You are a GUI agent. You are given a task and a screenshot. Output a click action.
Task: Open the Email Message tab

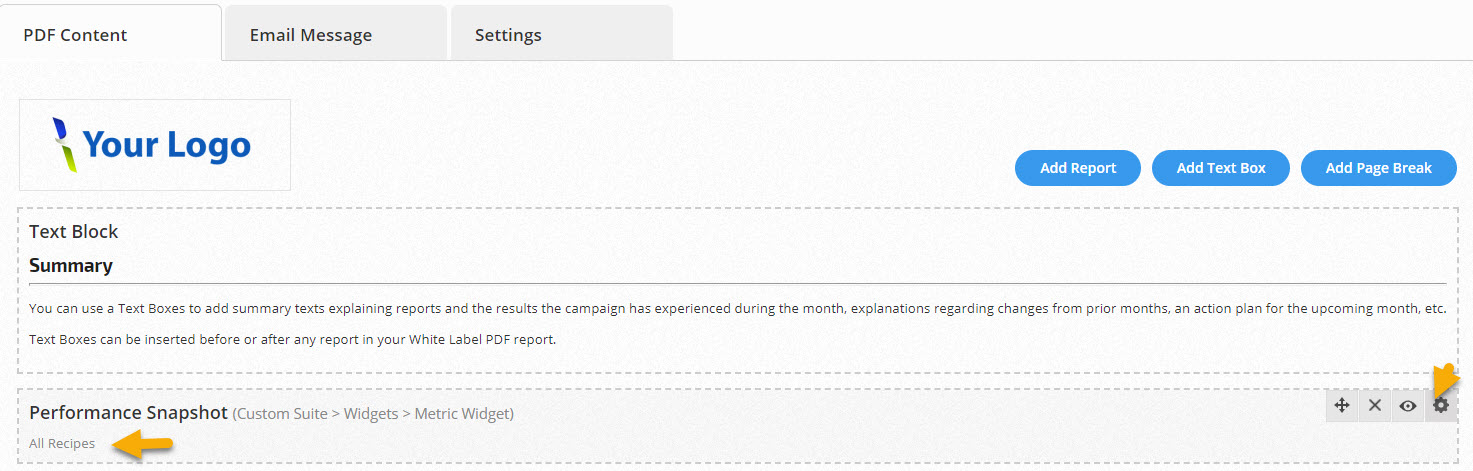tap(311, 35)
